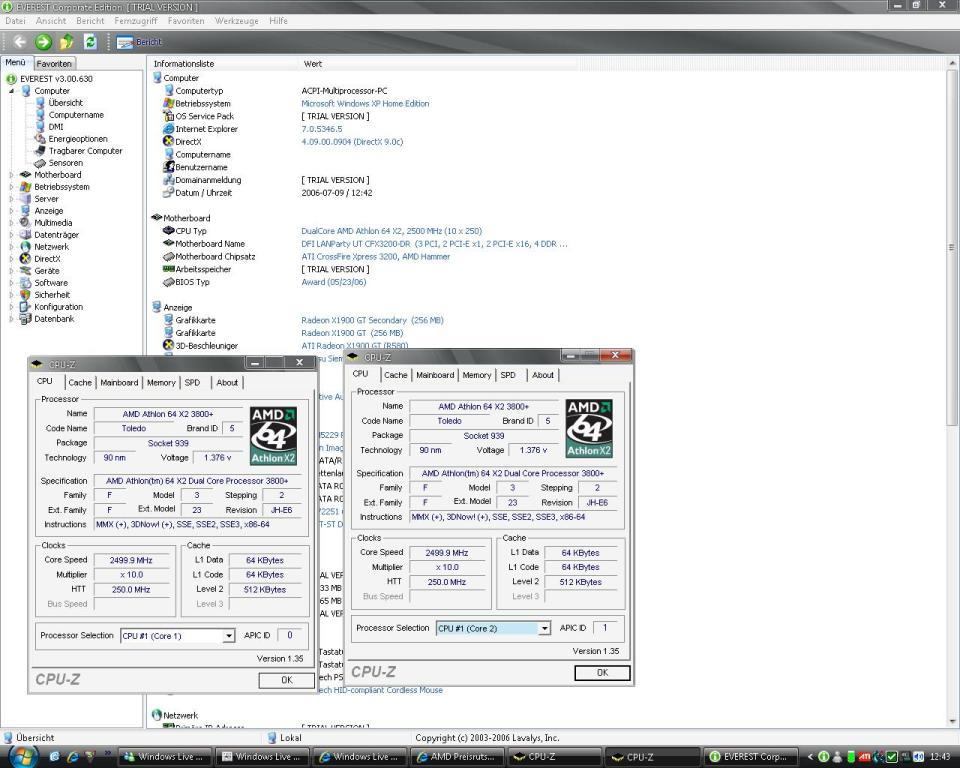Collapse the Computer tree node

coord(11,91)
